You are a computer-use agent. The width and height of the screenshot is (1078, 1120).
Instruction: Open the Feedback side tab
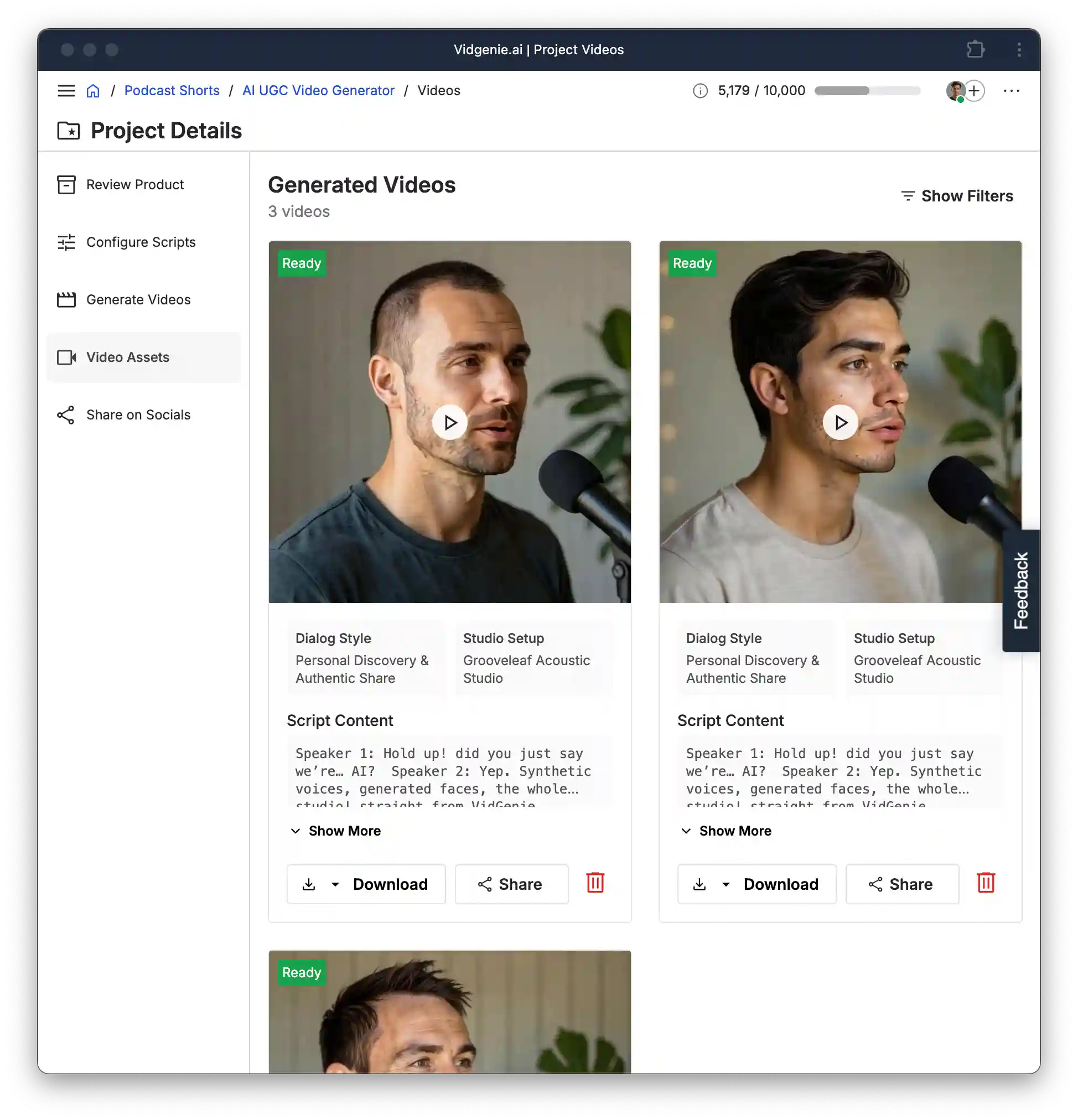coord(1021,591)
